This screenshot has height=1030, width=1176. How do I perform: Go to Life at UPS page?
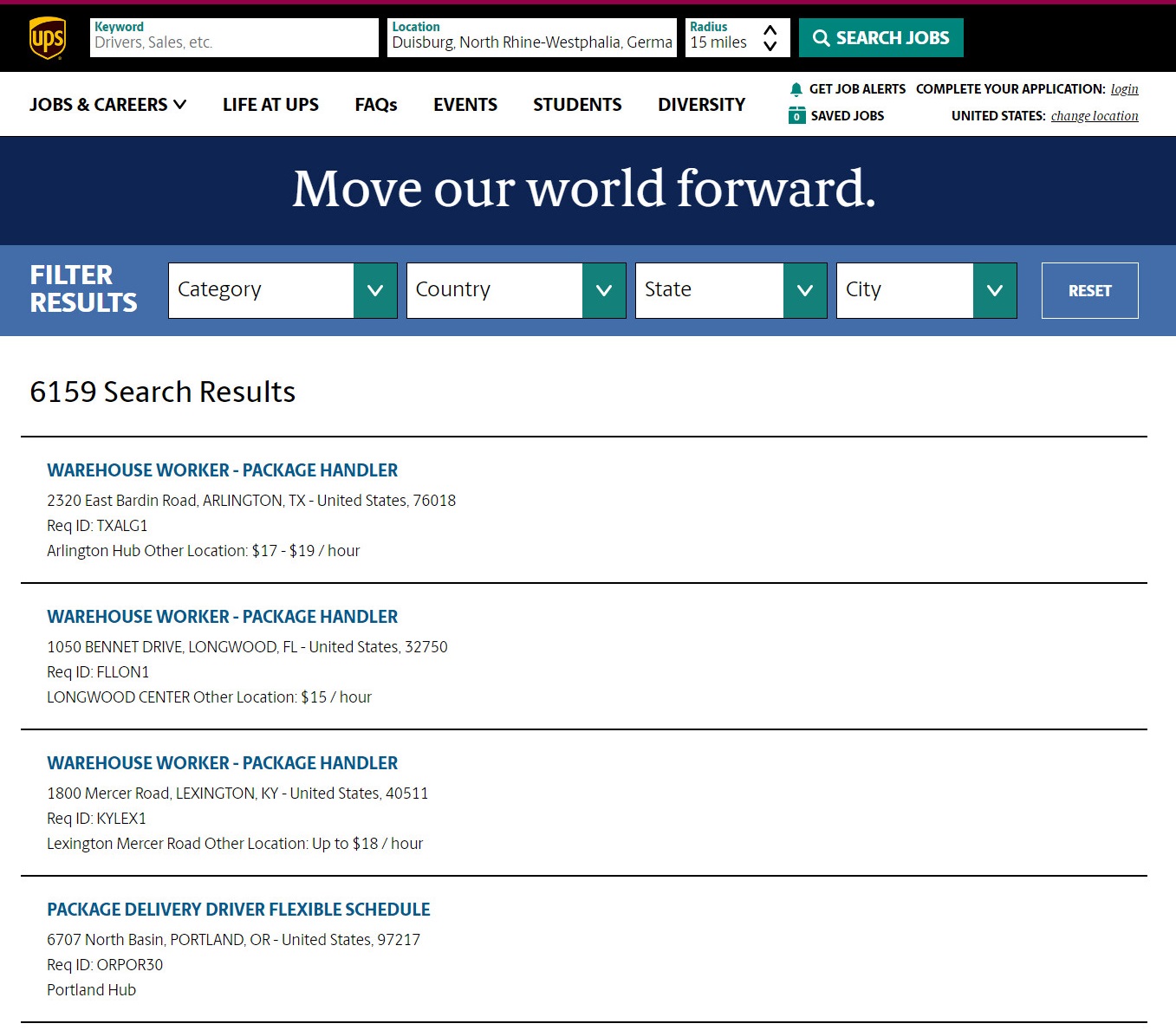pos(270,105)
